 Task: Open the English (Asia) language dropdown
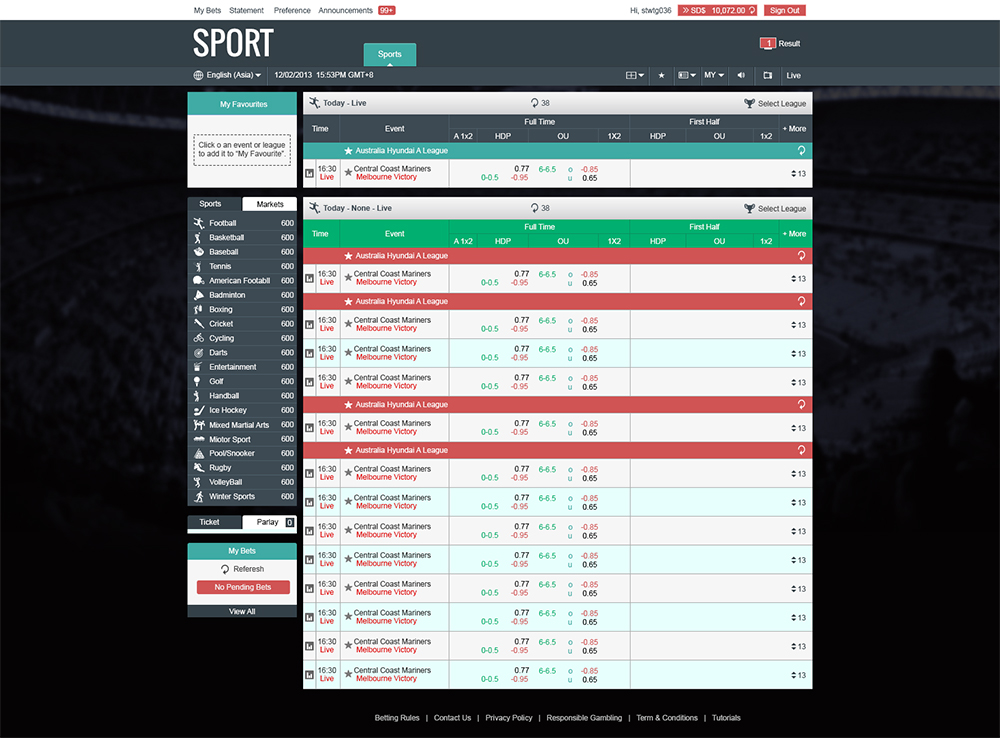[x=233, y=75]
